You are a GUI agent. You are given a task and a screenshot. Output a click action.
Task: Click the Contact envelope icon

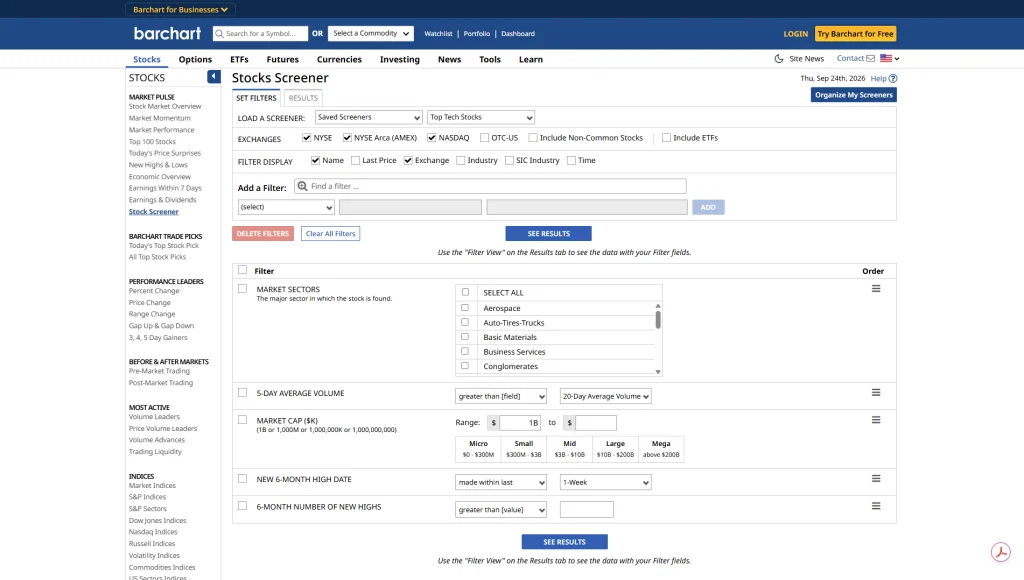tap(871, 59)
